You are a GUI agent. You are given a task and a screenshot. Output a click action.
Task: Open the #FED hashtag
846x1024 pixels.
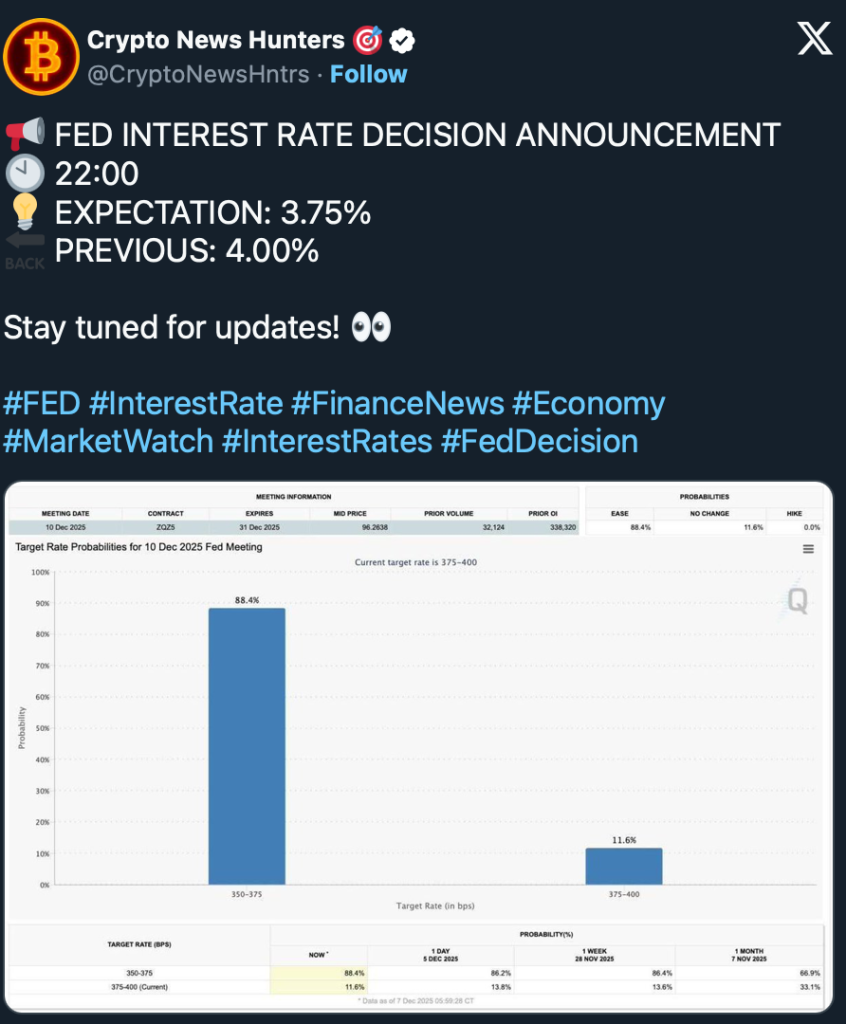(x=42, y=403)
